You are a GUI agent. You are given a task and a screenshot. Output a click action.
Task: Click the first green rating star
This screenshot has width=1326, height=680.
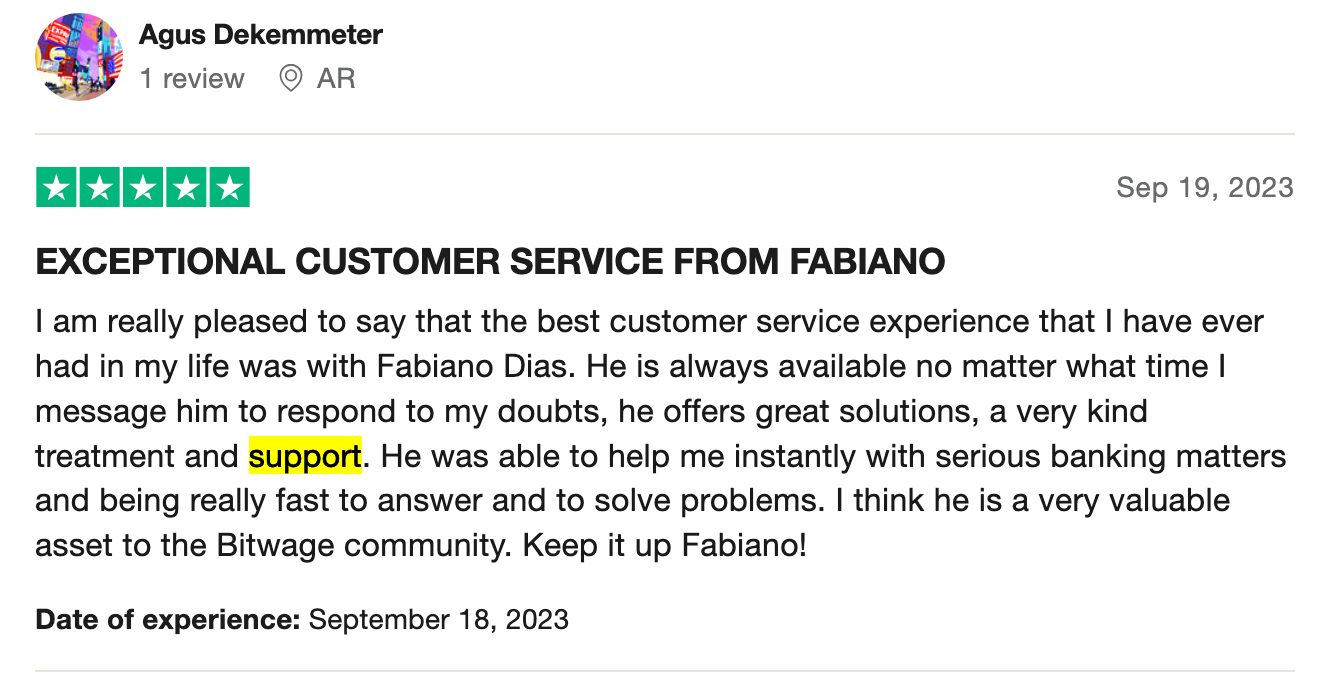tap(55, 188)
